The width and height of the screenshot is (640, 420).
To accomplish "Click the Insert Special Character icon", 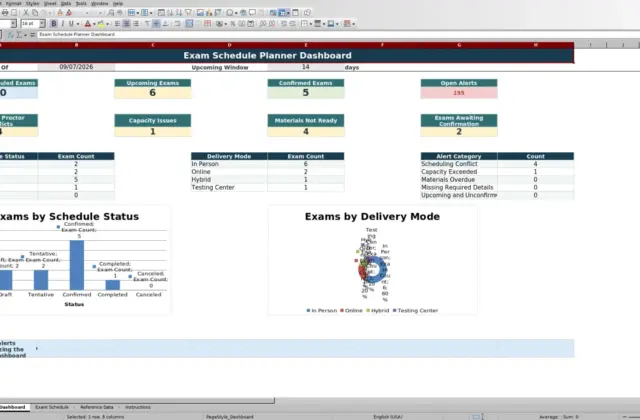I will (230, 13).
